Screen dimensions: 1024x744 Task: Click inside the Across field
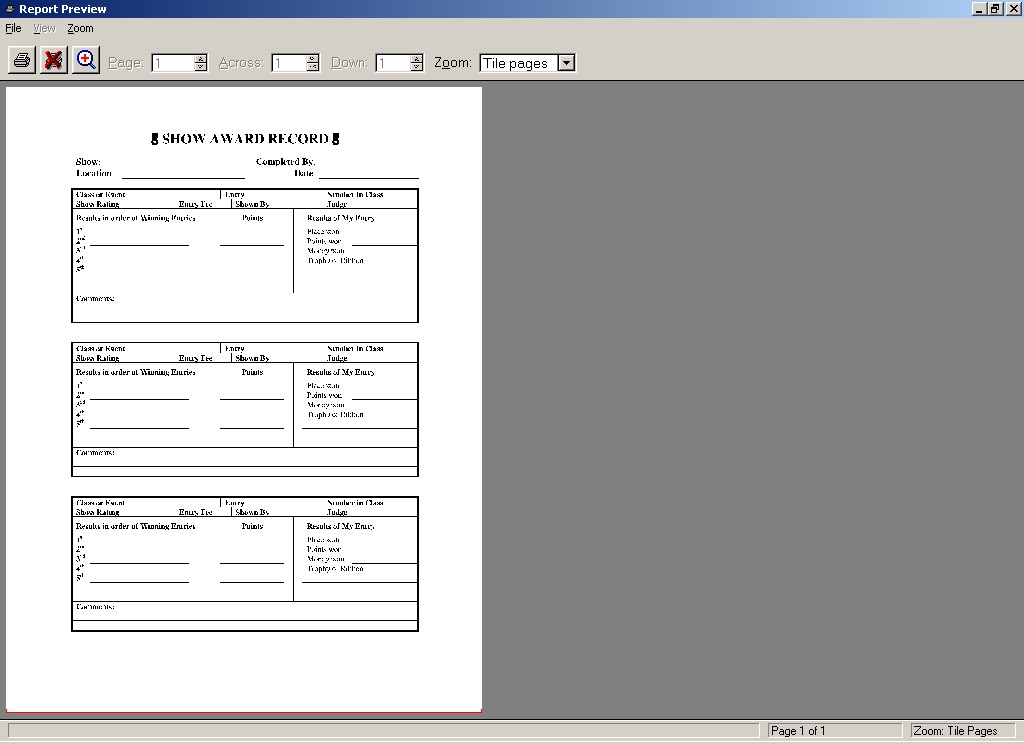[x=287, y=63]
